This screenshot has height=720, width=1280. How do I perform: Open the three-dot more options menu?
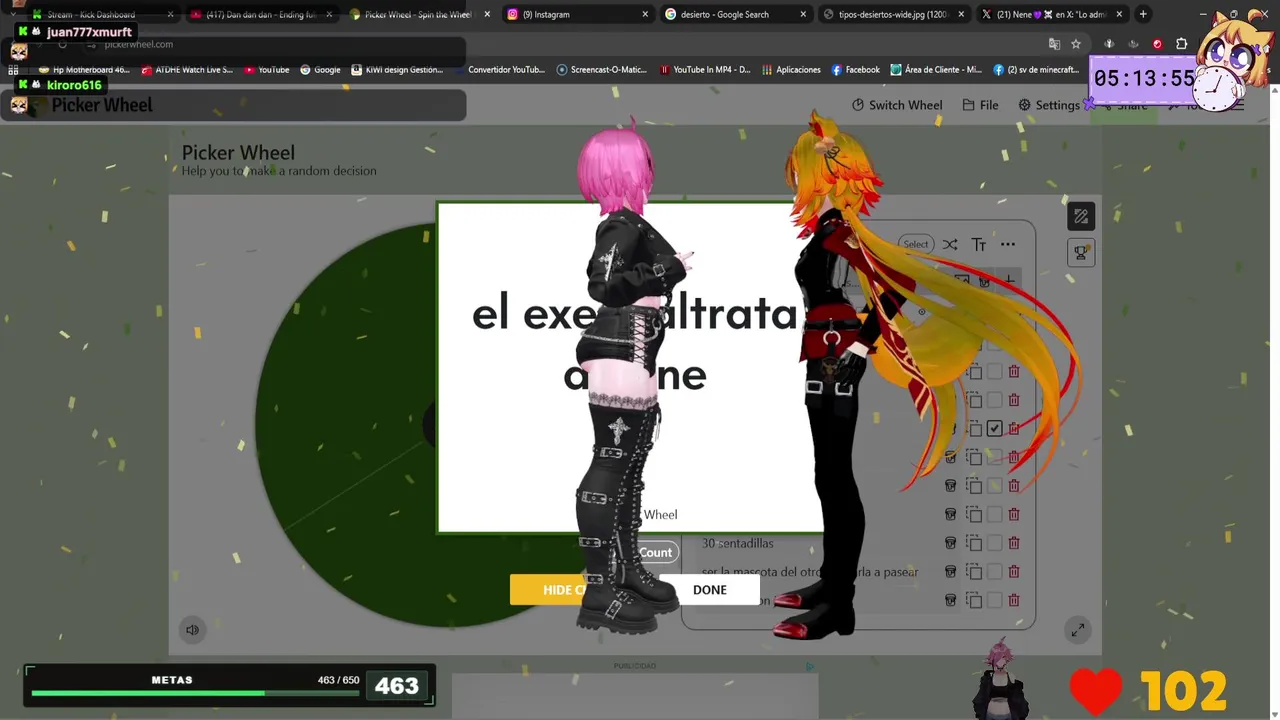click(1008, 244)
